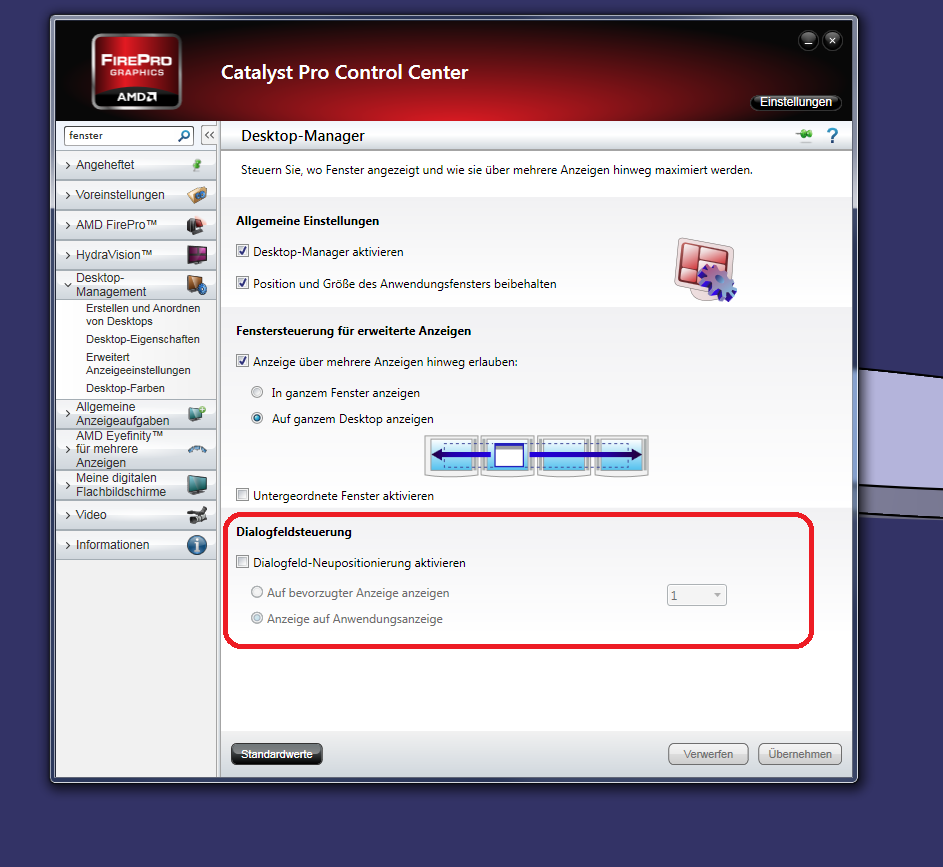Select Auf ganzem Desktop anzeigen
Viewport: 943px width, 867px height.
[x=257, y=418]
